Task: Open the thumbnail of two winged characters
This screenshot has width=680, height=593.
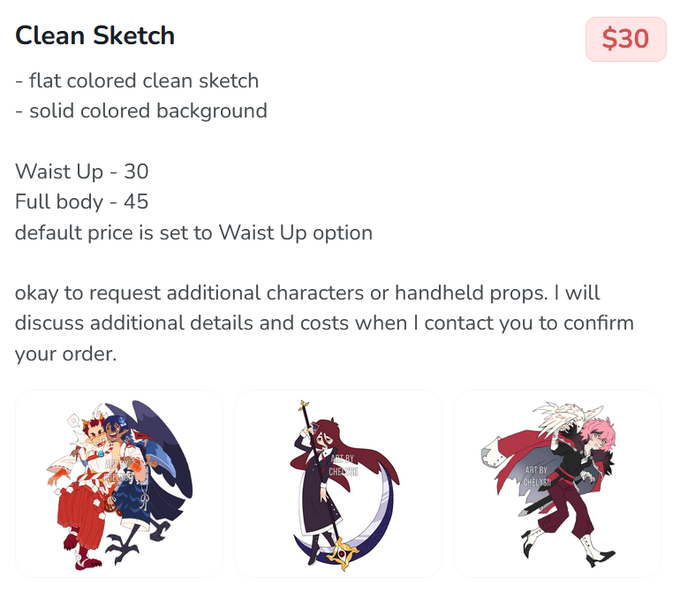Action: coord(119,484)
